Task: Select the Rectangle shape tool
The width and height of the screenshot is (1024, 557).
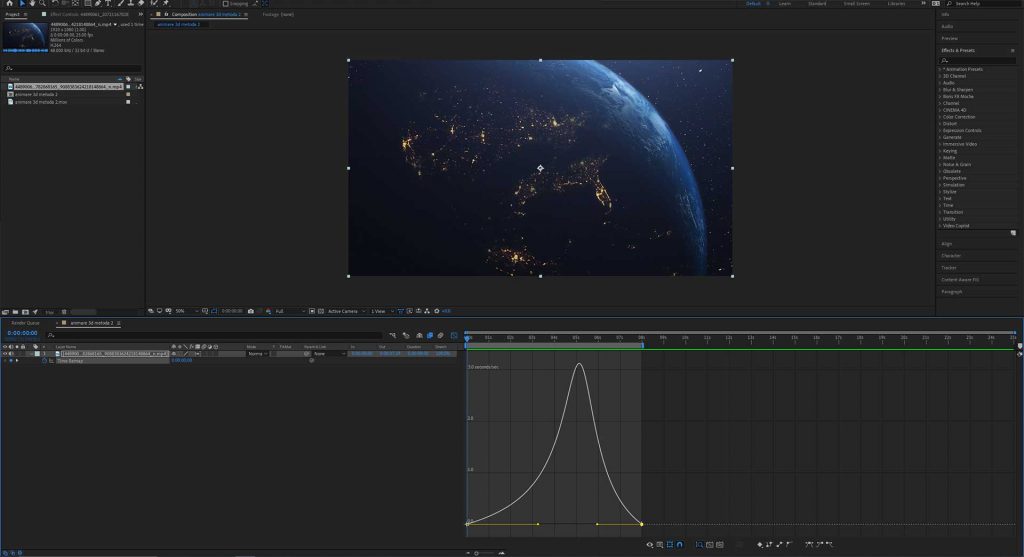Action: (88, 3)
